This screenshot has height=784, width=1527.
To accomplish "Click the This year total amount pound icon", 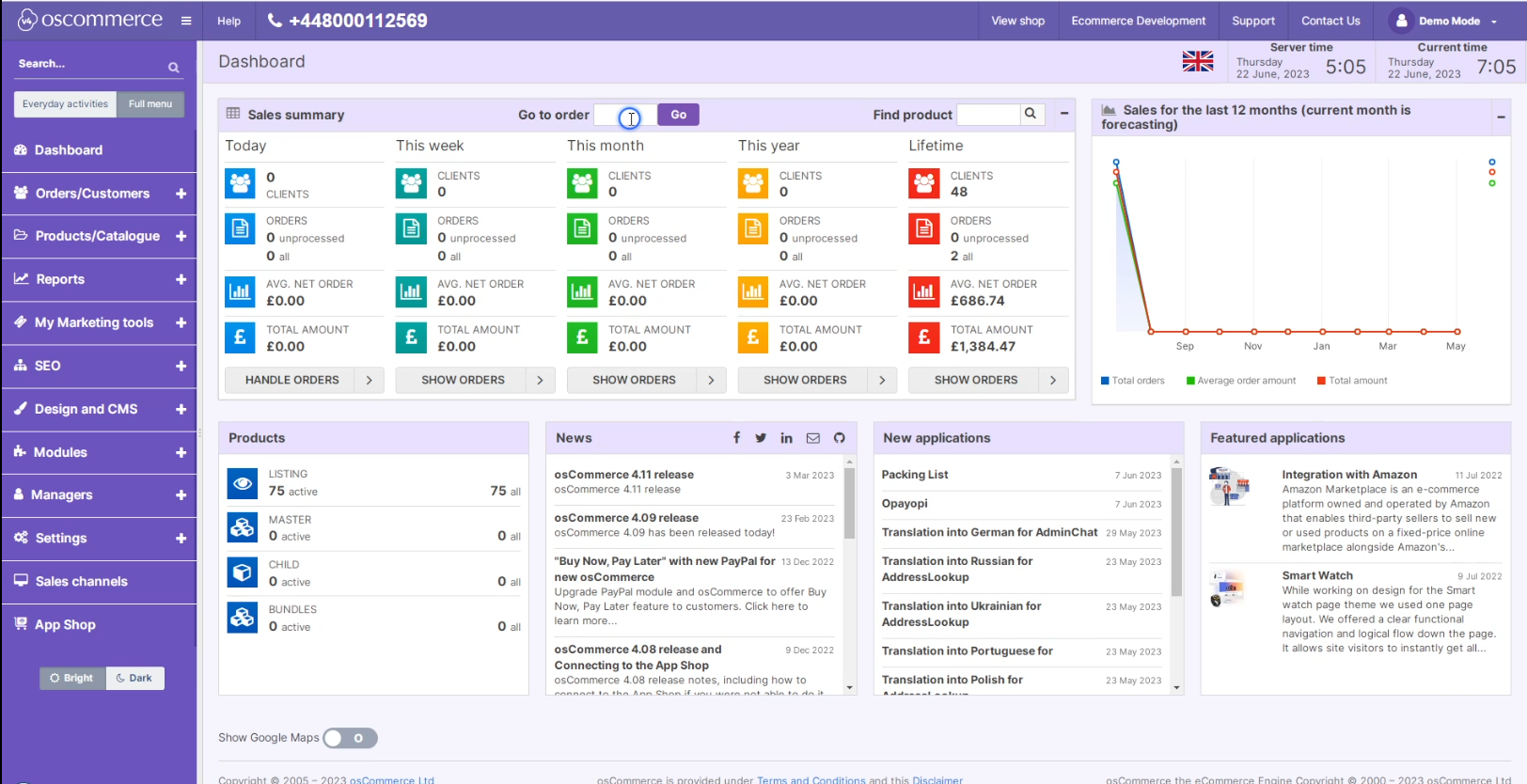I will point(753,337).
